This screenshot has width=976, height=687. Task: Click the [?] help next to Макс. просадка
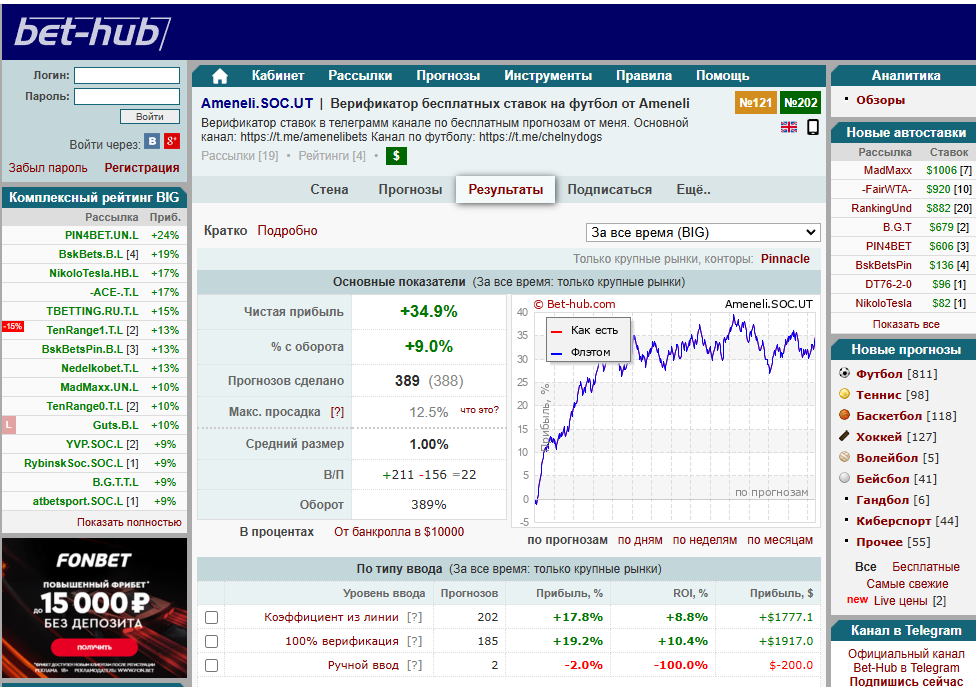(x=337, y=412)
